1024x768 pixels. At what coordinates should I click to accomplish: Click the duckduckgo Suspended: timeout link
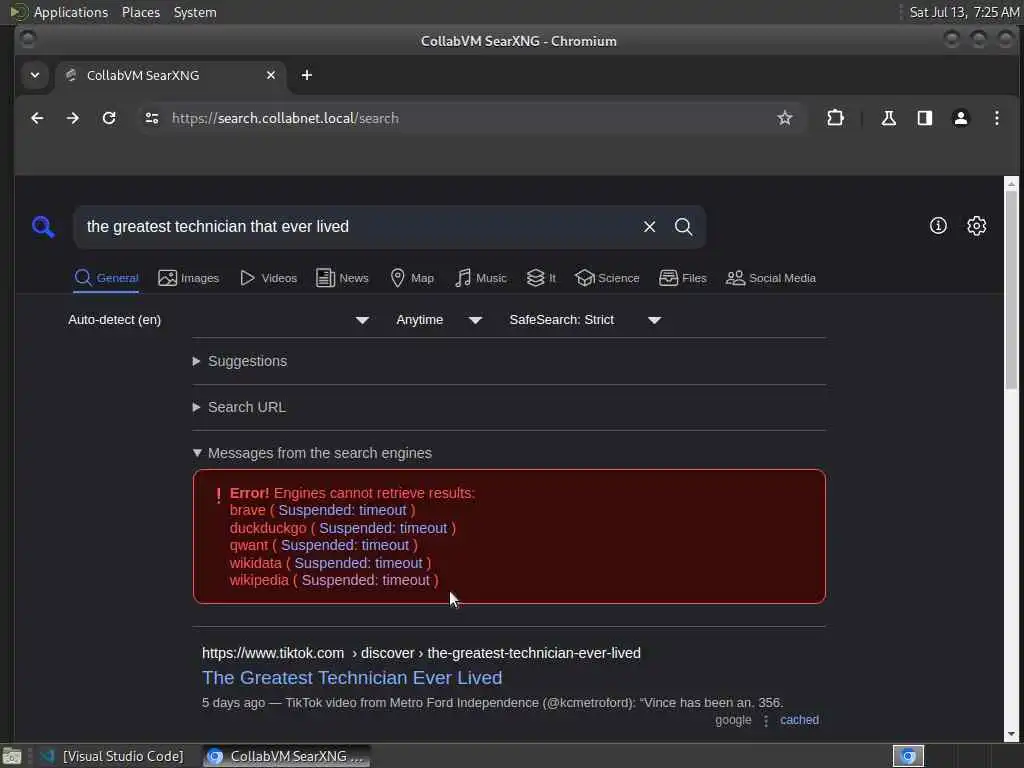(383, 528)
